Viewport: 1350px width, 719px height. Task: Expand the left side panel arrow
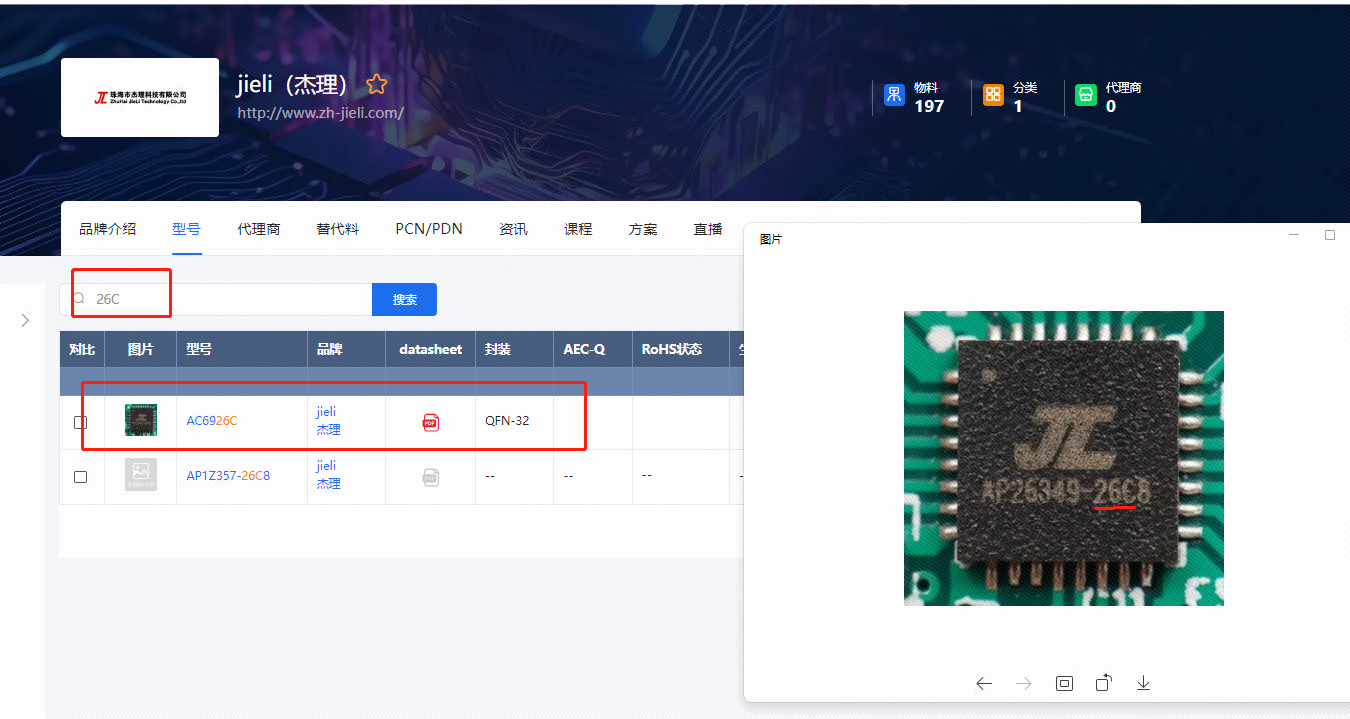(x=25, y=320)
